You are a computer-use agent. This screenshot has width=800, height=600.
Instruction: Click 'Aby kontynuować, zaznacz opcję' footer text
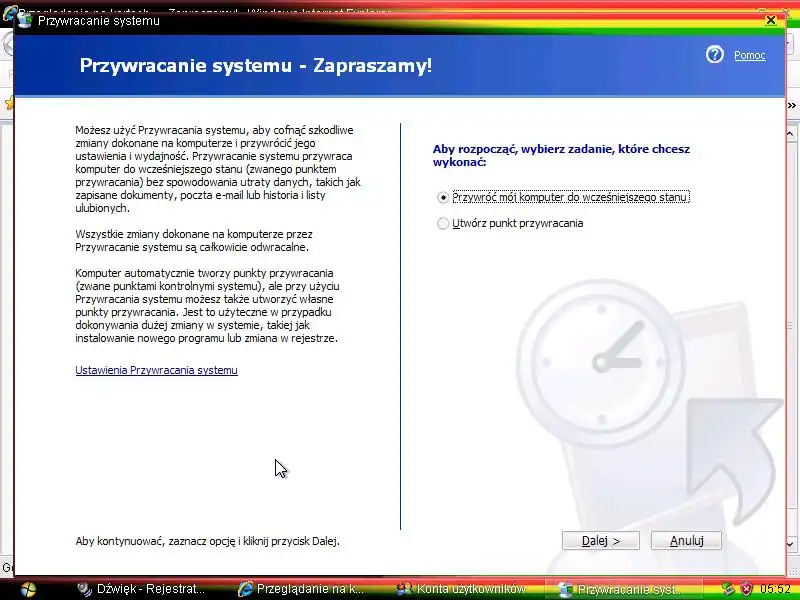208,541
